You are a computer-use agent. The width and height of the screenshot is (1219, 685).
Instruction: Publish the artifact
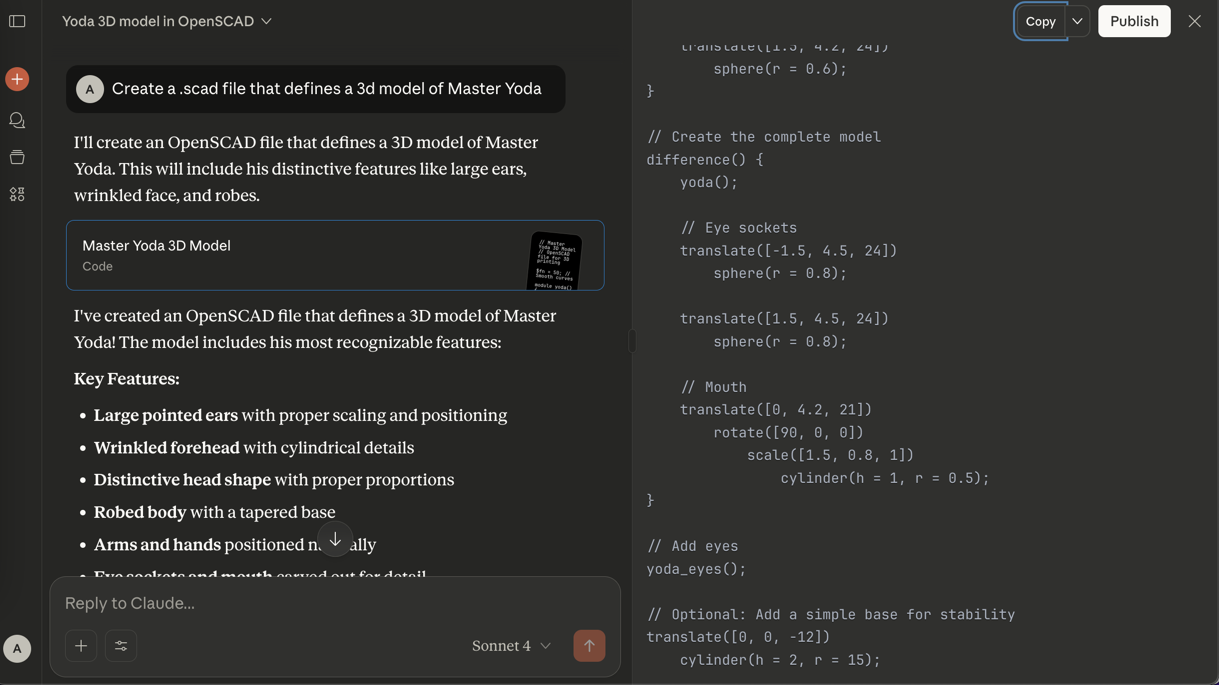pos(1134,21)
